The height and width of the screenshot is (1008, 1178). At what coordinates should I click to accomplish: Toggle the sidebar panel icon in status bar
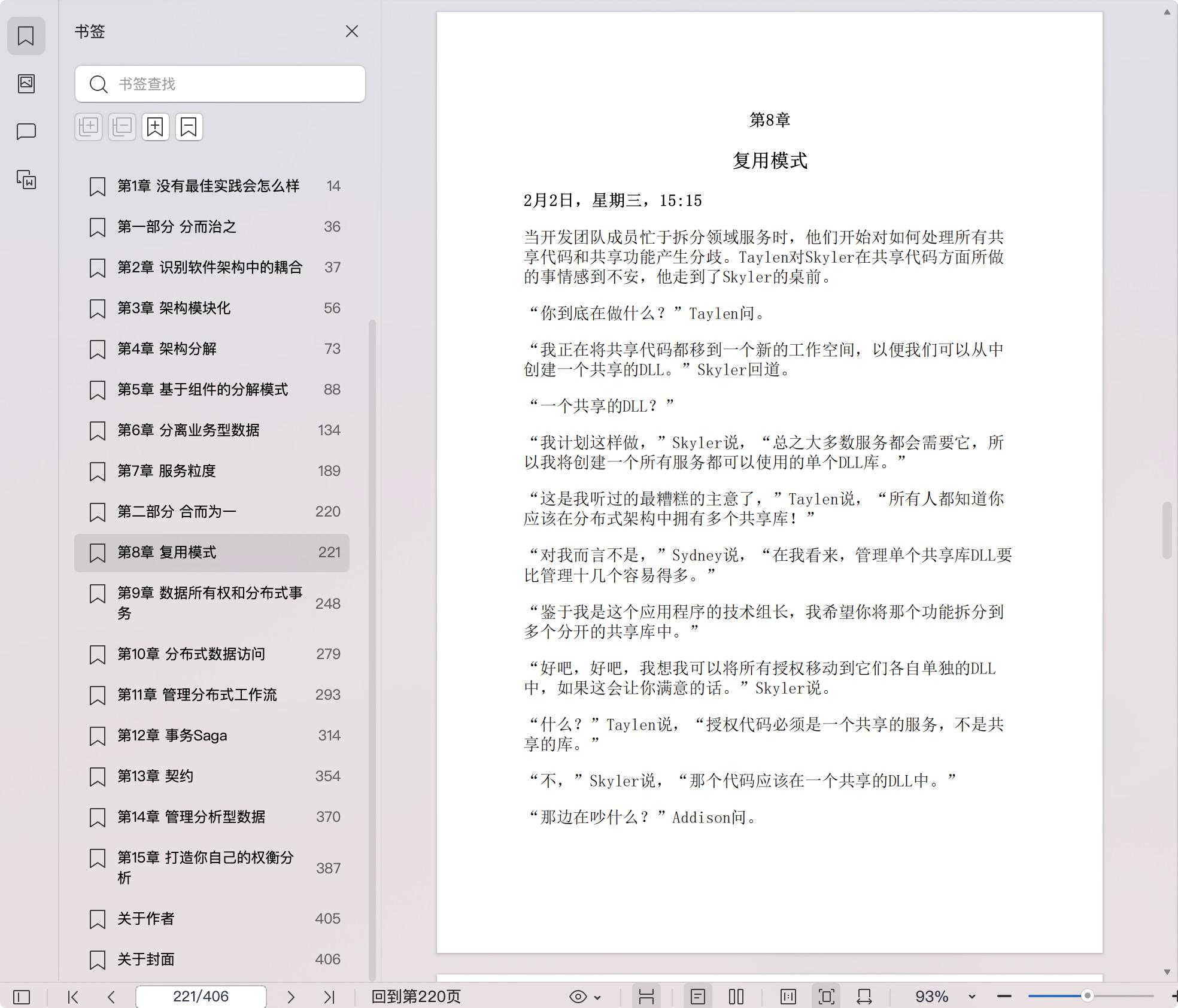point(22,997)
